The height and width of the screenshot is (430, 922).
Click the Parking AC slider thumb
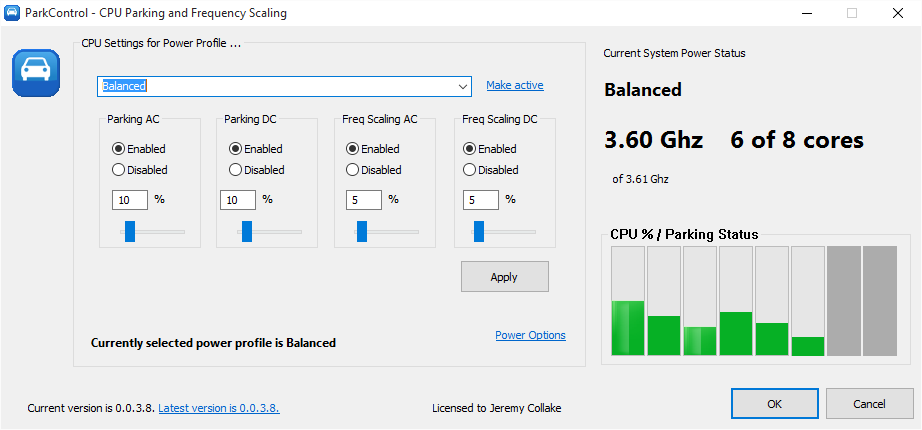(130, 231)
